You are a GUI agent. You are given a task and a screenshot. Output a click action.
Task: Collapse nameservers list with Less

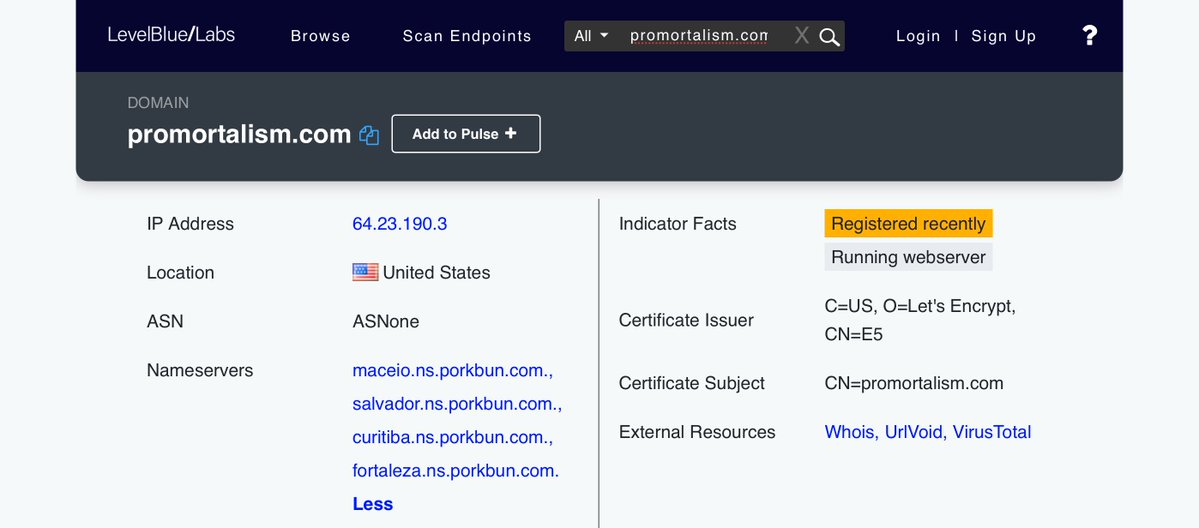click(x=372, y=504)
